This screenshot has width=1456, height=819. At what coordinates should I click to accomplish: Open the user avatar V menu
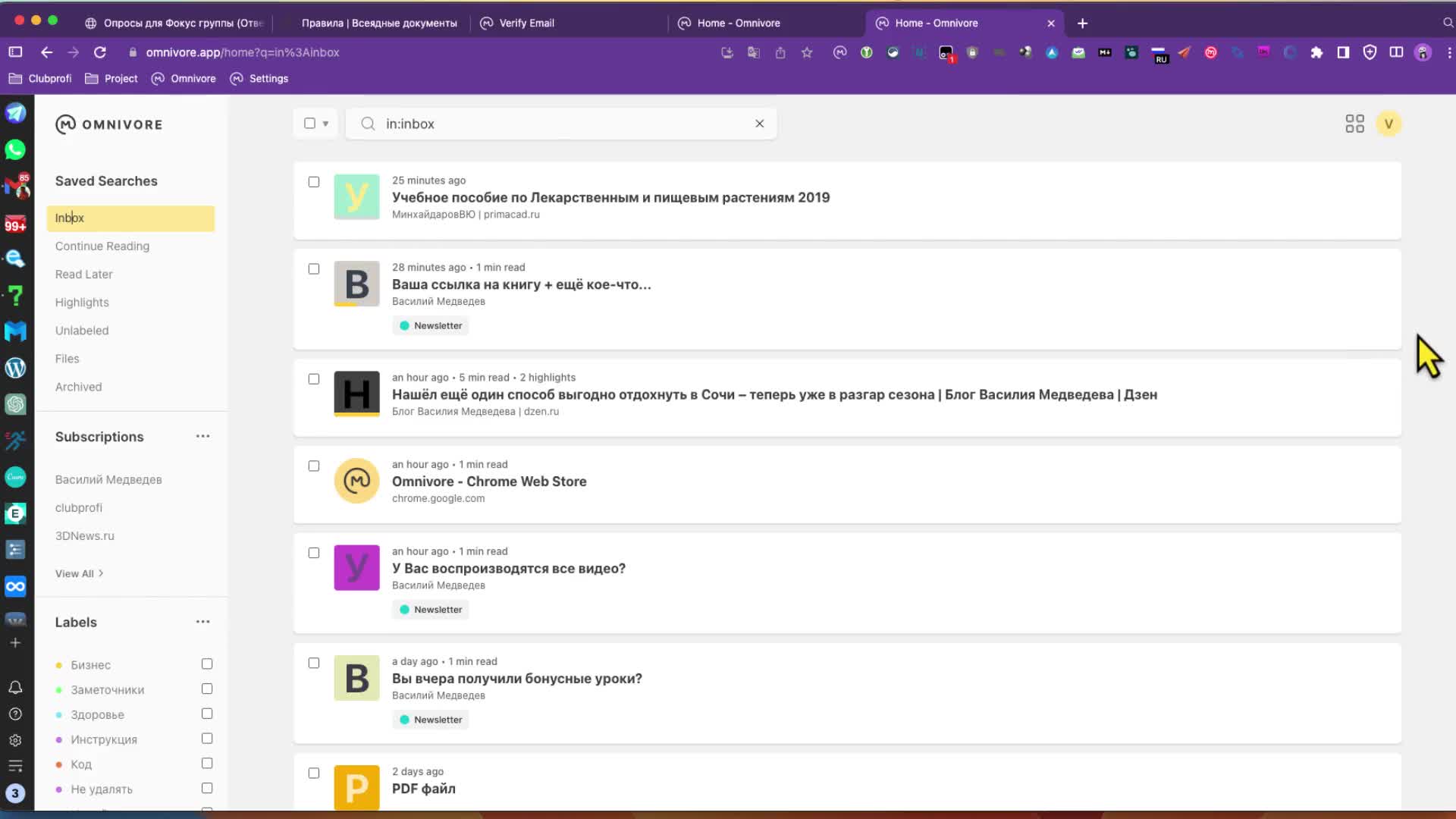1389,124
